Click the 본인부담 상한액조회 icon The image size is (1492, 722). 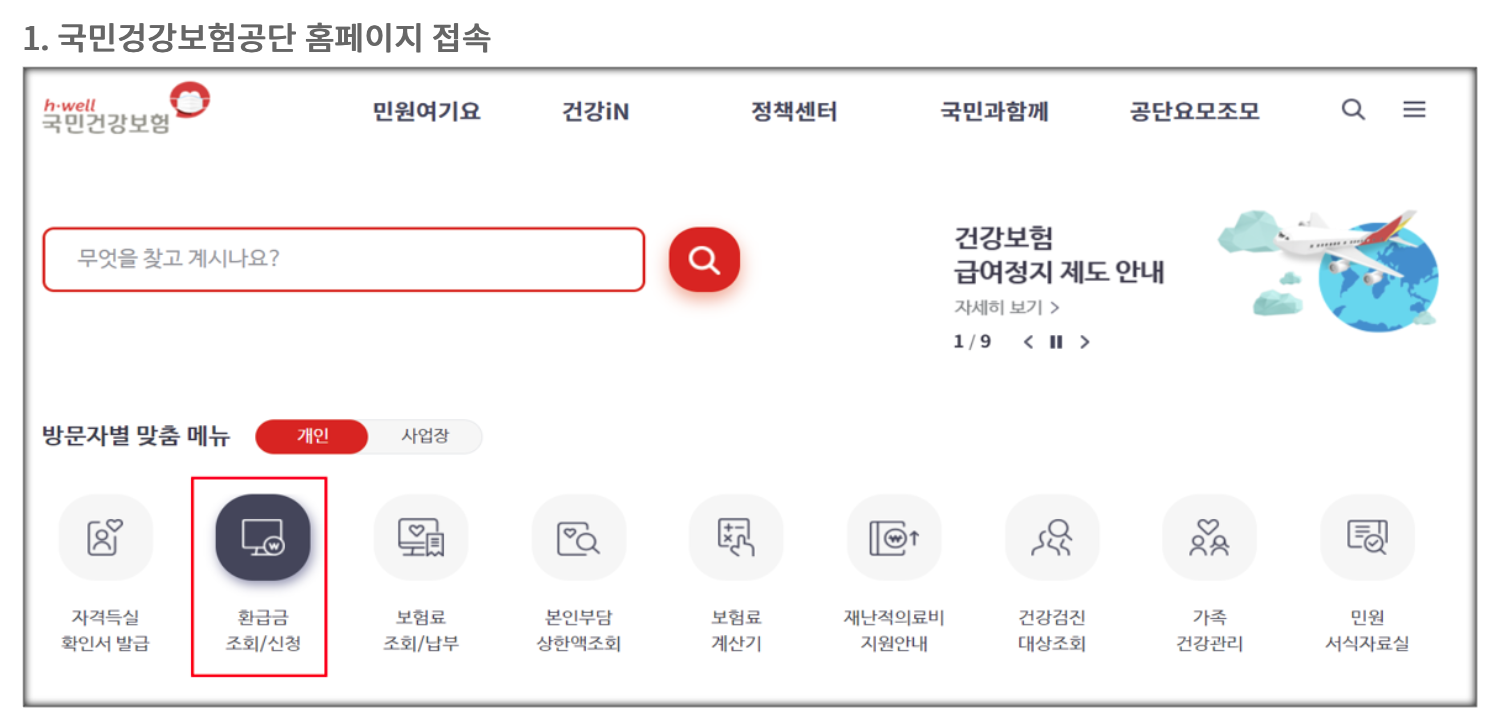[579, 537]
